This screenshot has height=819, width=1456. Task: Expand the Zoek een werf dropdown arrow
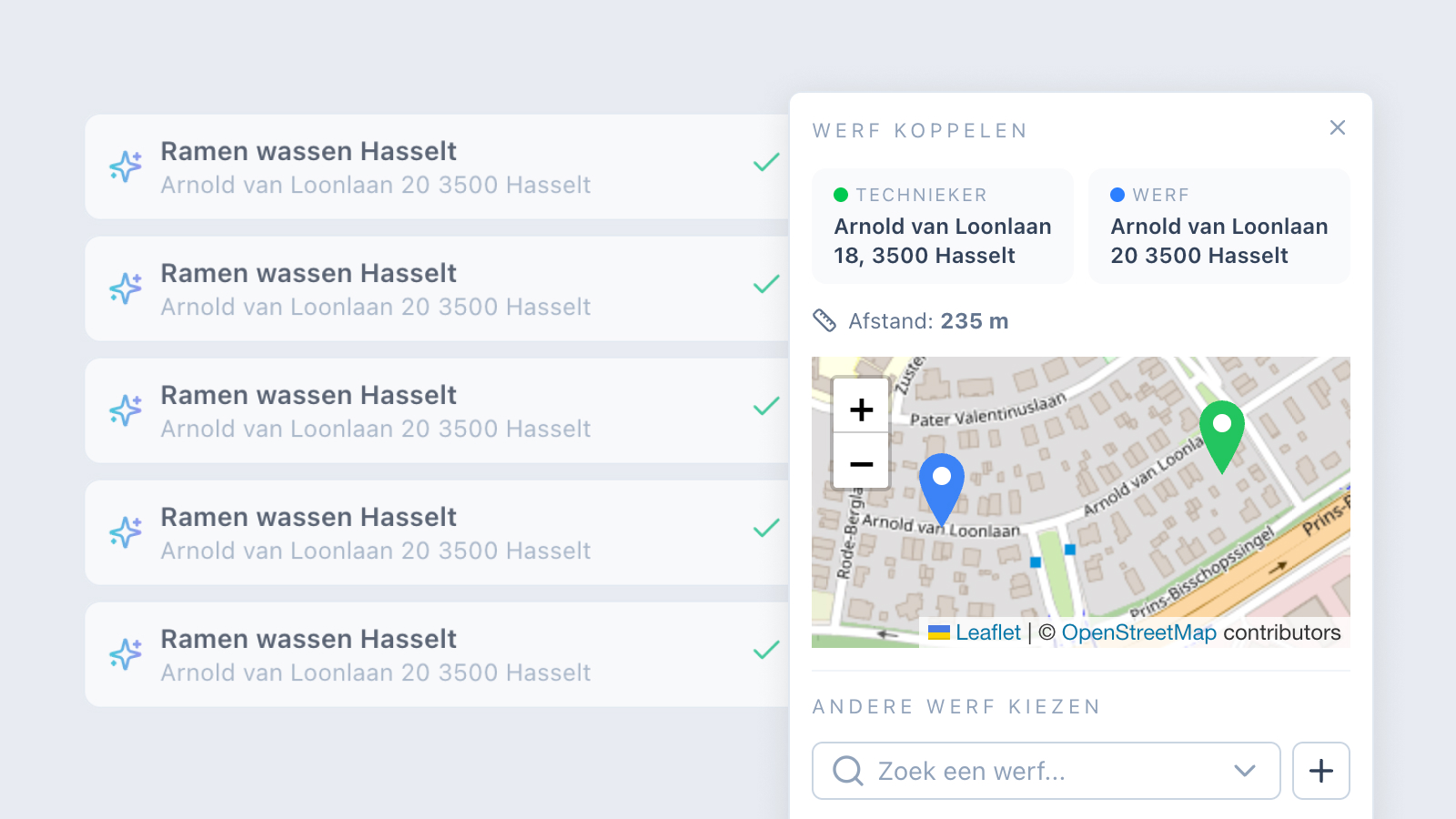[1244, 771]
